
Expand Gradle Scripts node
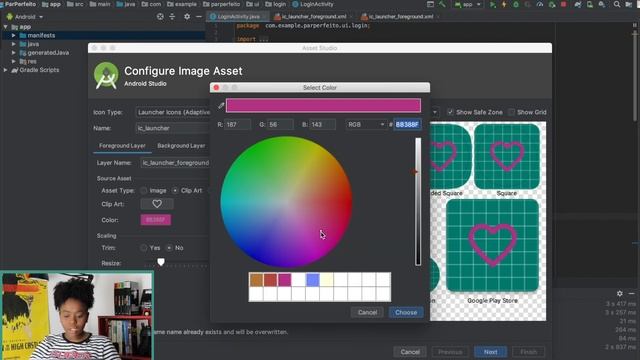point(5,70)
